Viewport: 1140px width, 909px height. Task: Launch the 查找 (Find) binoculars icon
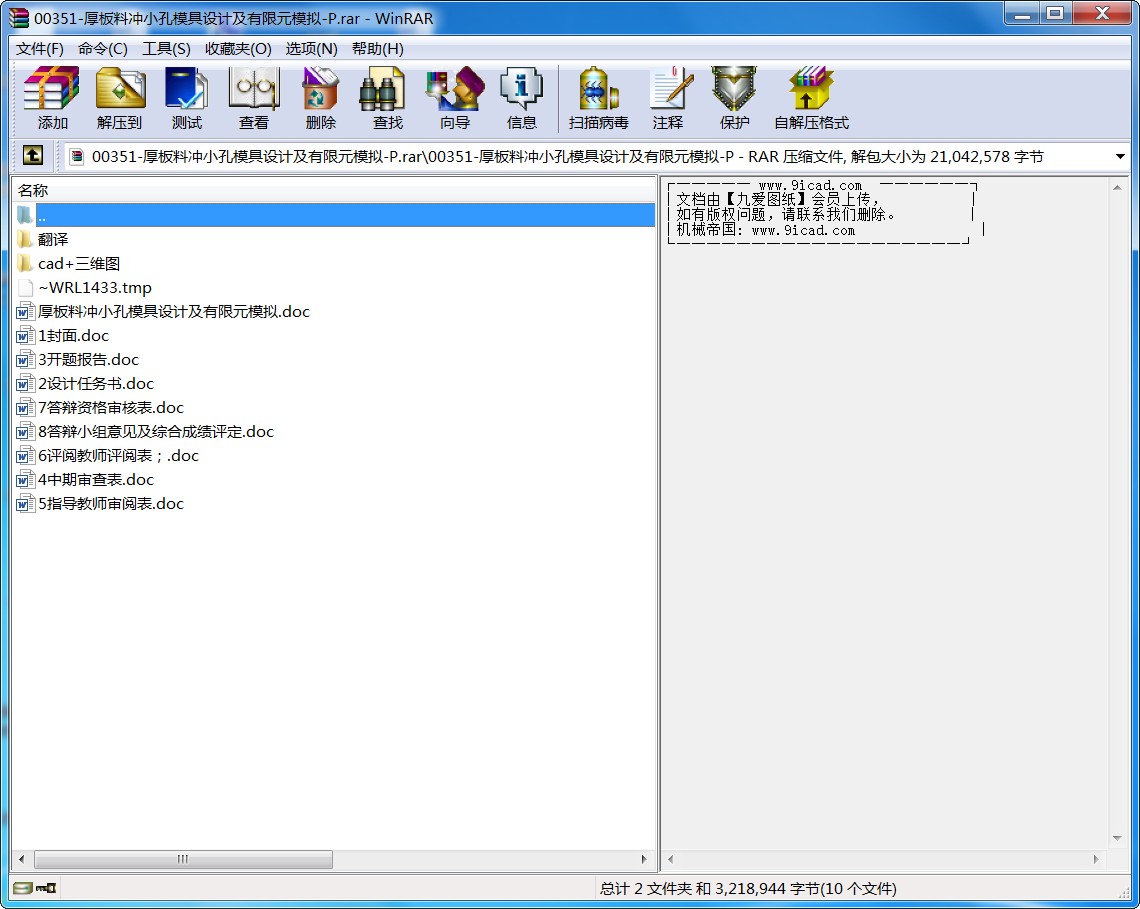tap(387, 98)
